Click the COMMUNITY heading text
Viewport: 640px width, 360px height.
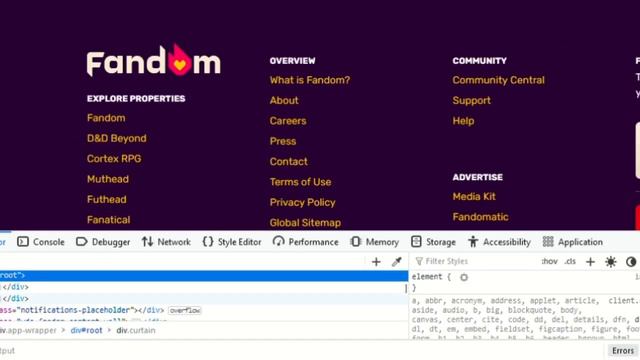click(x=479, y=61)
